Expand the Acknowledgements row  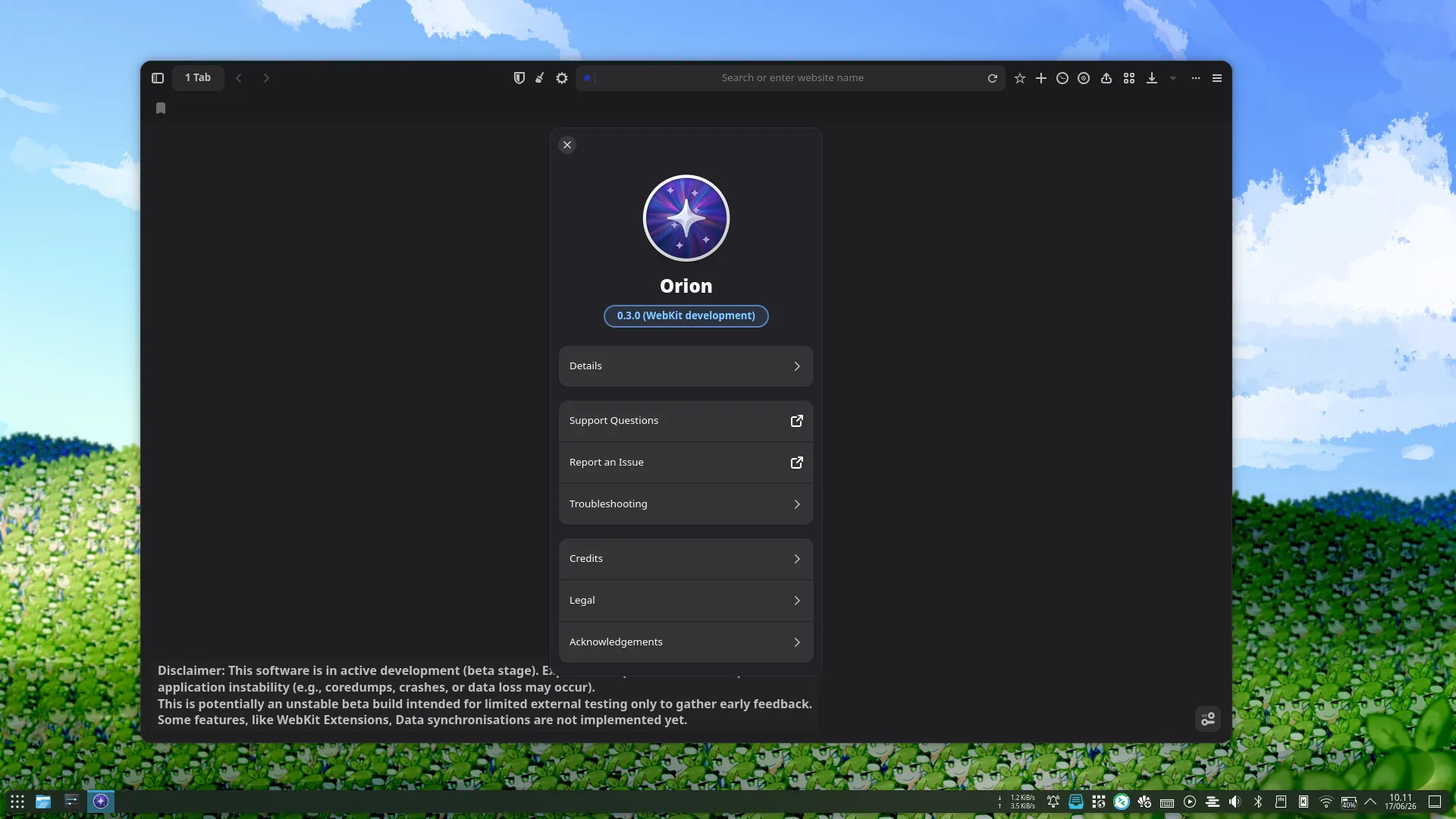point(686,642)
